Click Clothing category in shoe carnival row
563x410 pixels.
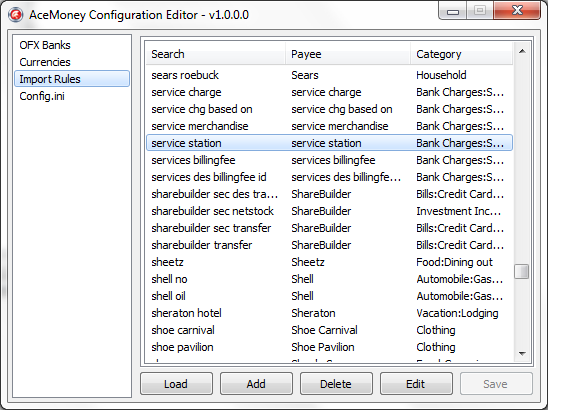[436, 330]
